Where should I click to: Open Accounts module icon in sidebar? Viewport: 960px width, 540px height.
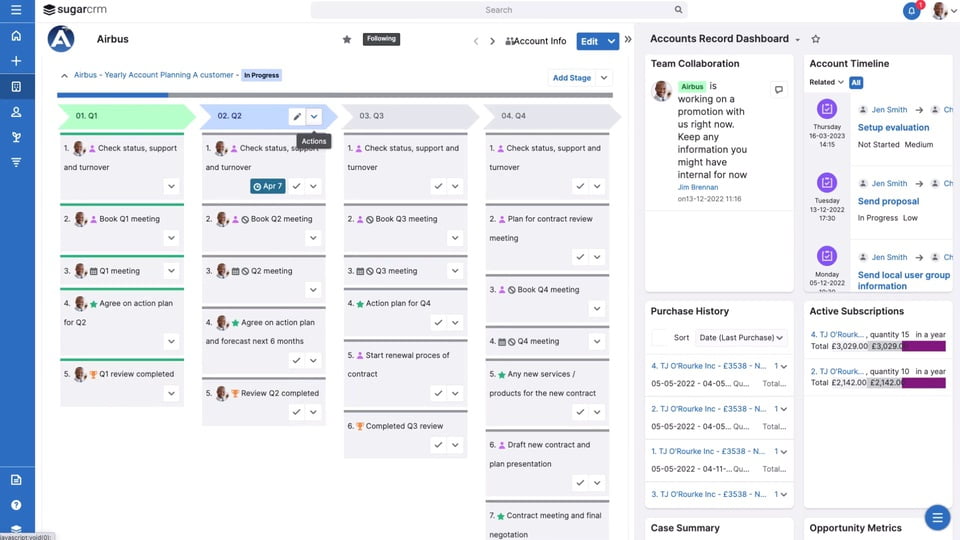16,87
